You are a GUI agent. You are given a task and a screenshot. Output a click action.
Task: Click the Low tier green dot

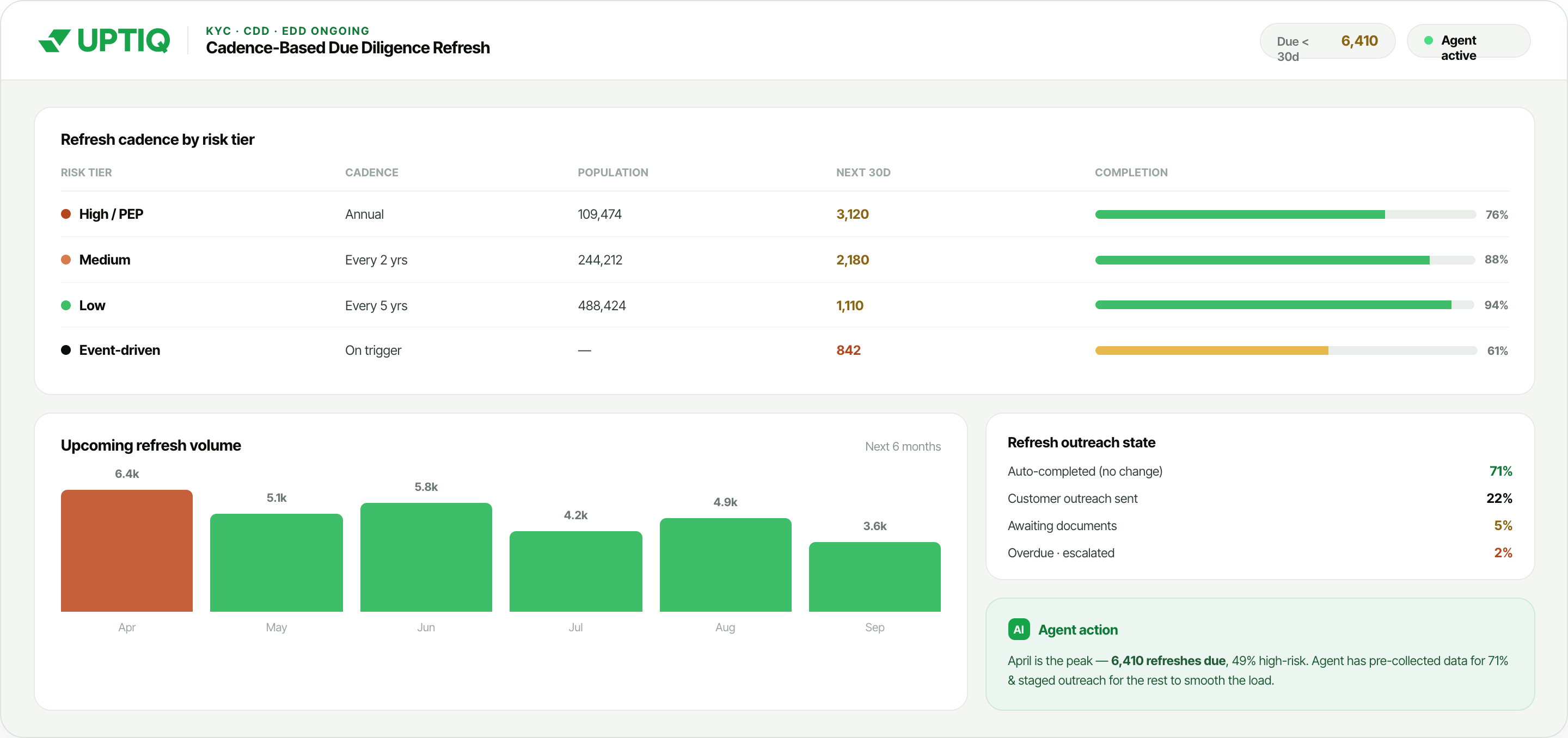[66, 305]
